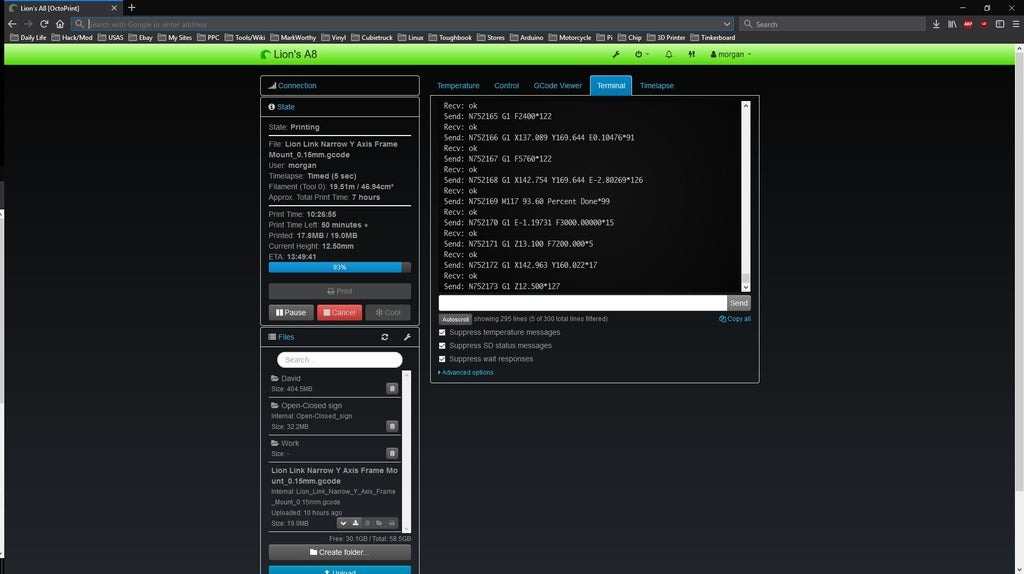Click the browser Search box
Screen dimensions: 1024x574
pos(833,24)
